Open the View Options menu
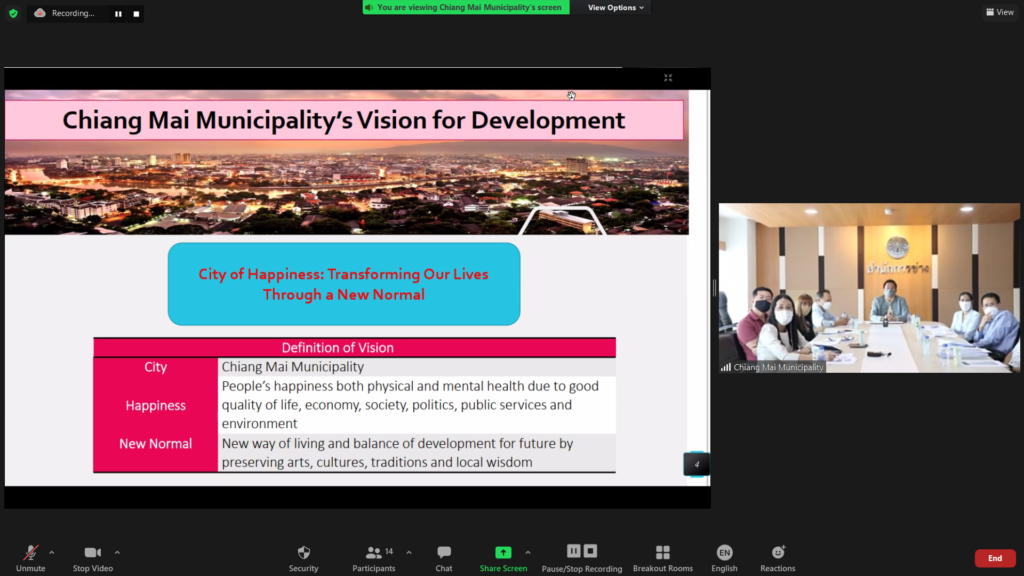 click(x=616, y=8)
